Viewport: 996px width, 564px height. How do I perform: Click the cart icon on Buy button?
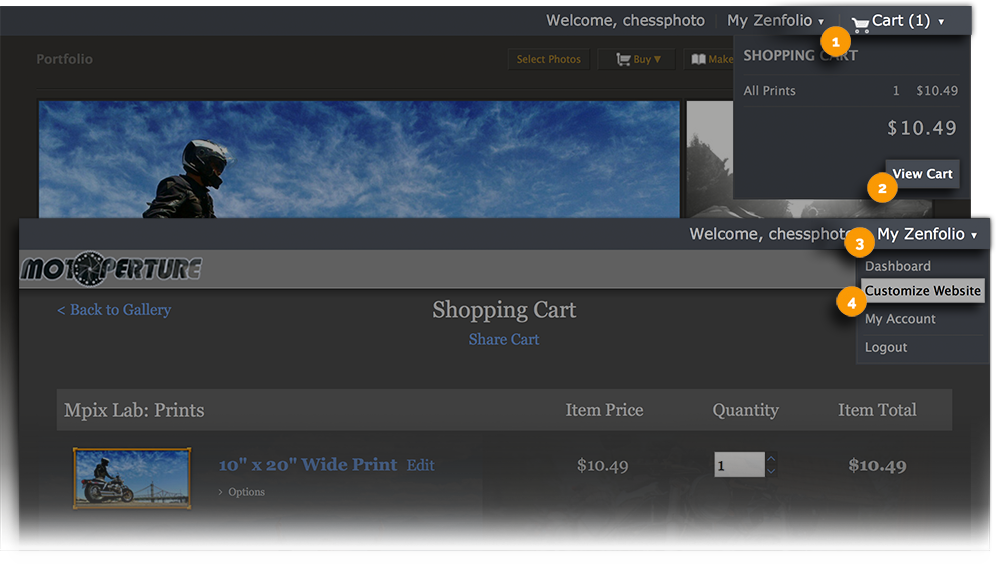click(x=622, y=59)
